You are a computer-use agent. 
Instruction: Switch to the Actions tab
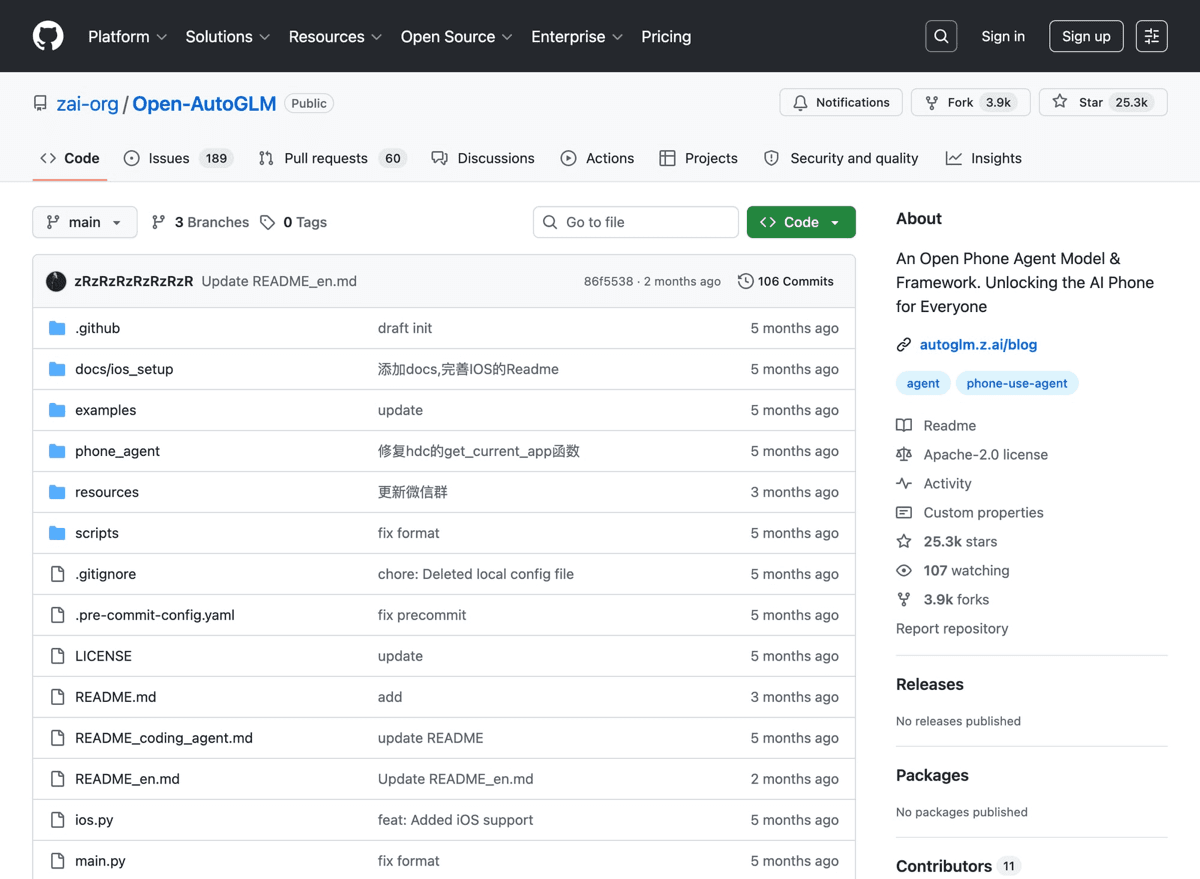597,158
